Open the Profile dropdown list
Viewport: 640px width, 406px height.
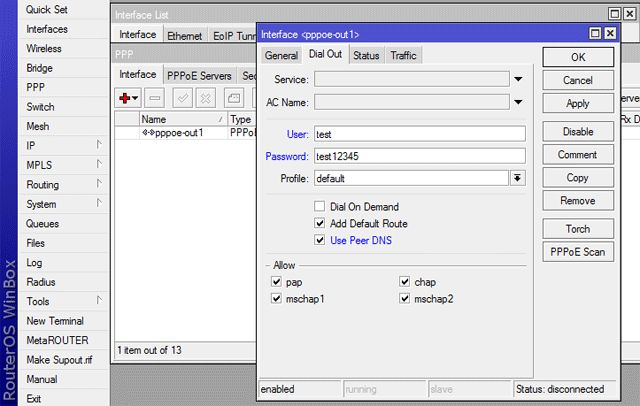[x=518, y=178]
